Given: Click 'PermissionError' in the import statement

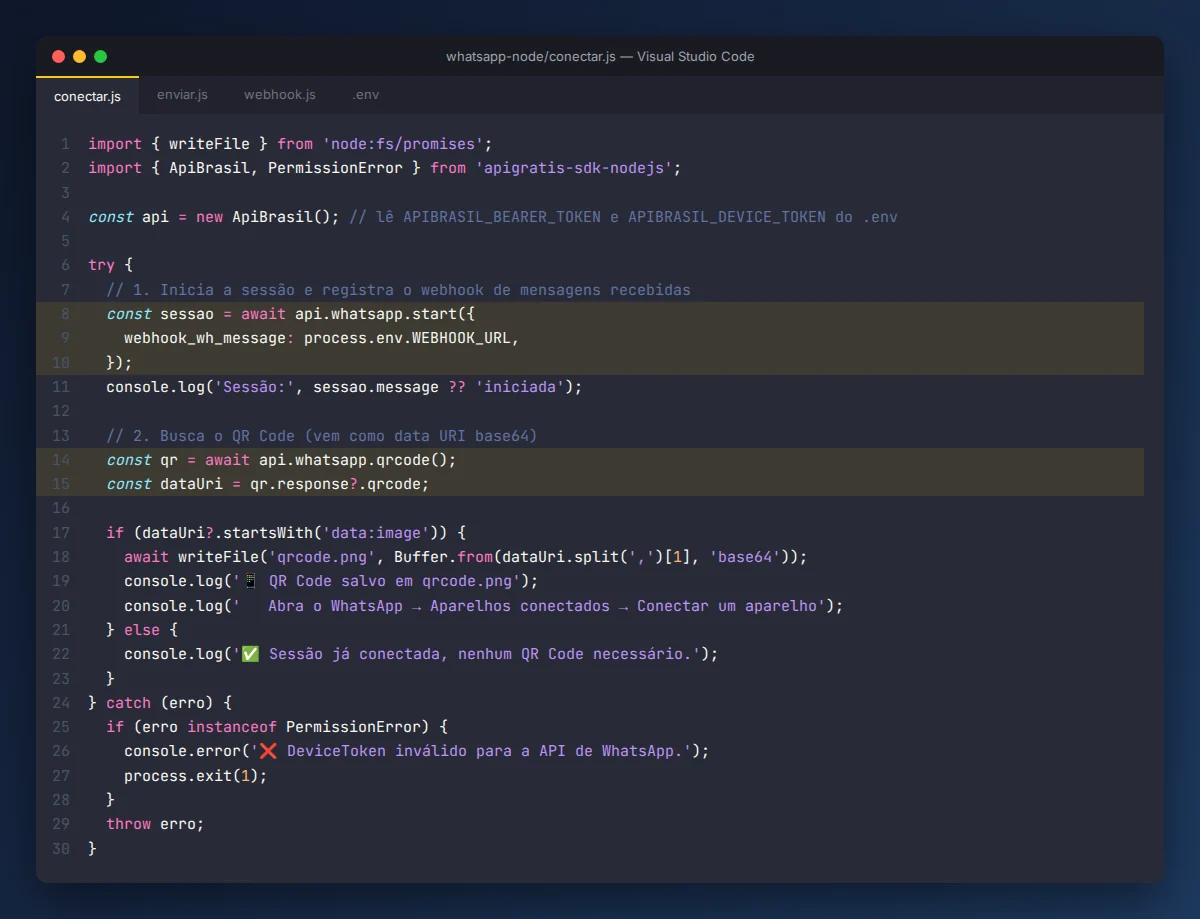Looking at the screenshot, I should [335, 168].
